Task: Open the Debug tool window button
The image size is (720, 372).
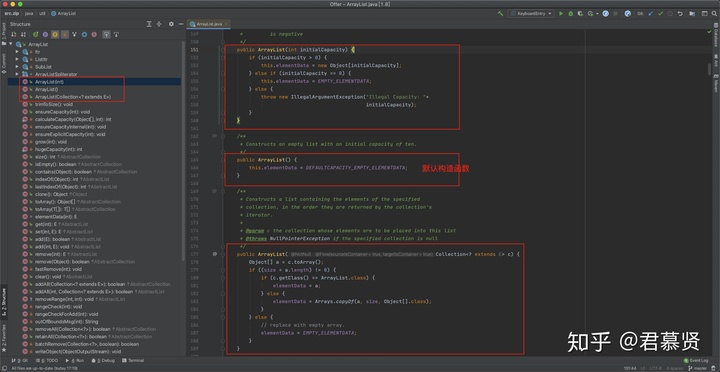Action: pos(103,361)
